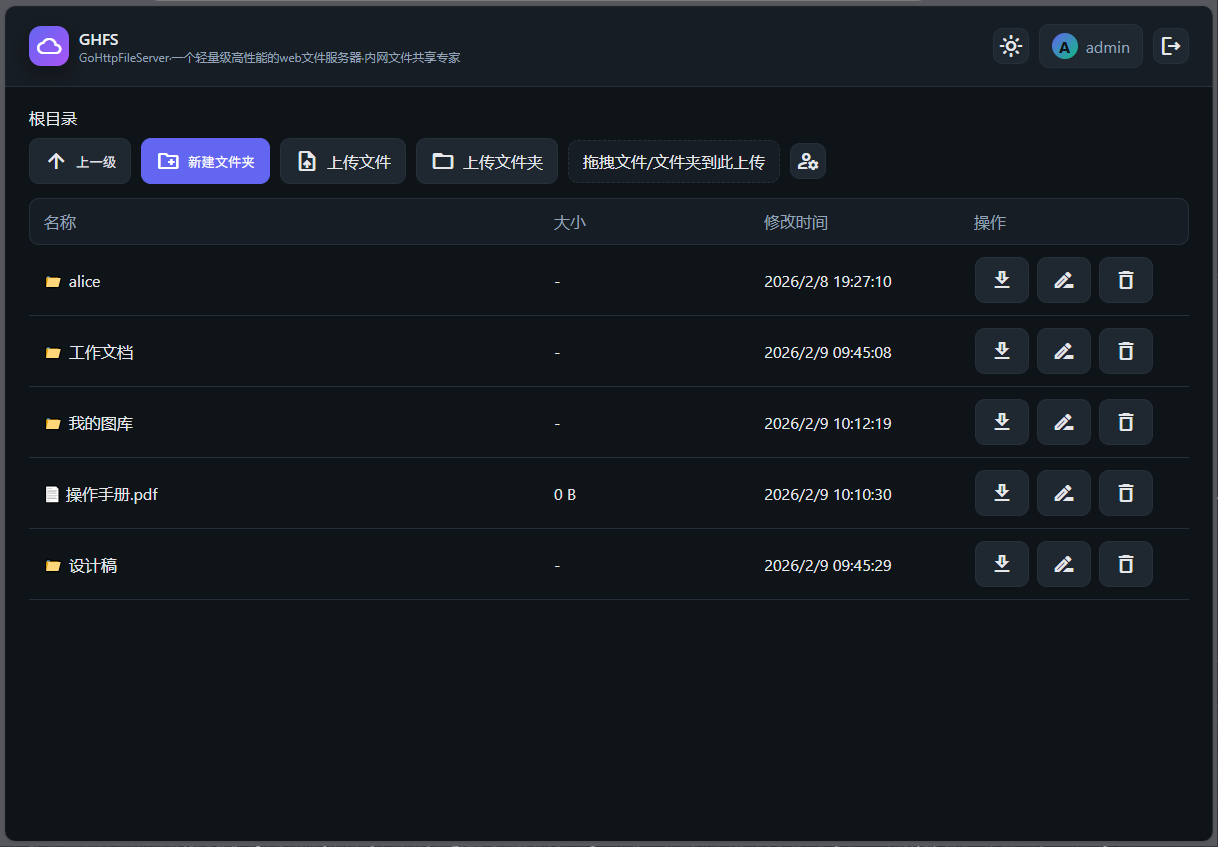The image size is (1218, 847).
Task: Delete the 我的图库 folder
Action: pos(1125,422)
